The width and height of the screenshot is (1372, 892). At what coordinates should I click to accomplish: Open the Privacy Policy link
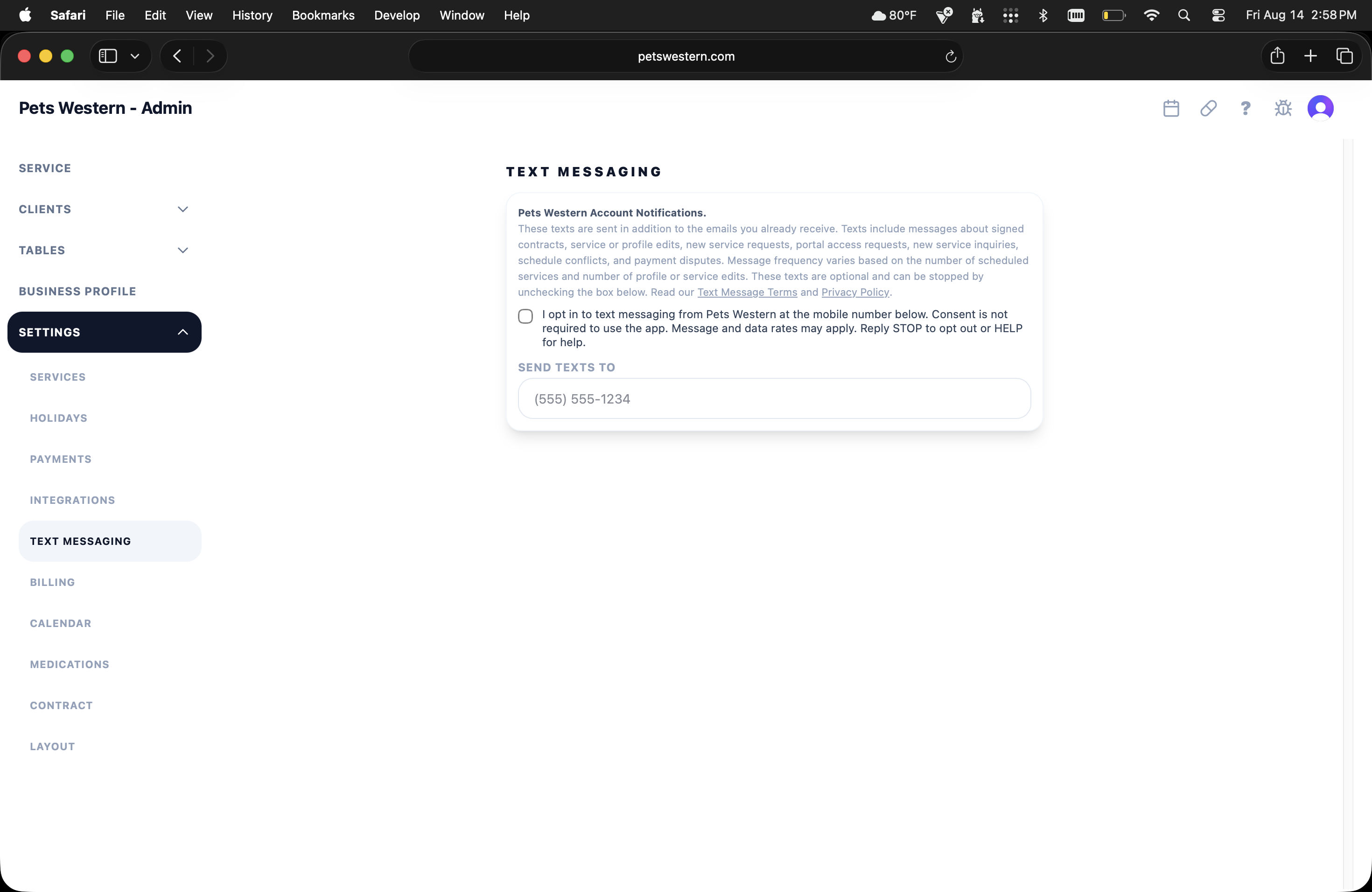pyautogui.click(x=855, y=292)
